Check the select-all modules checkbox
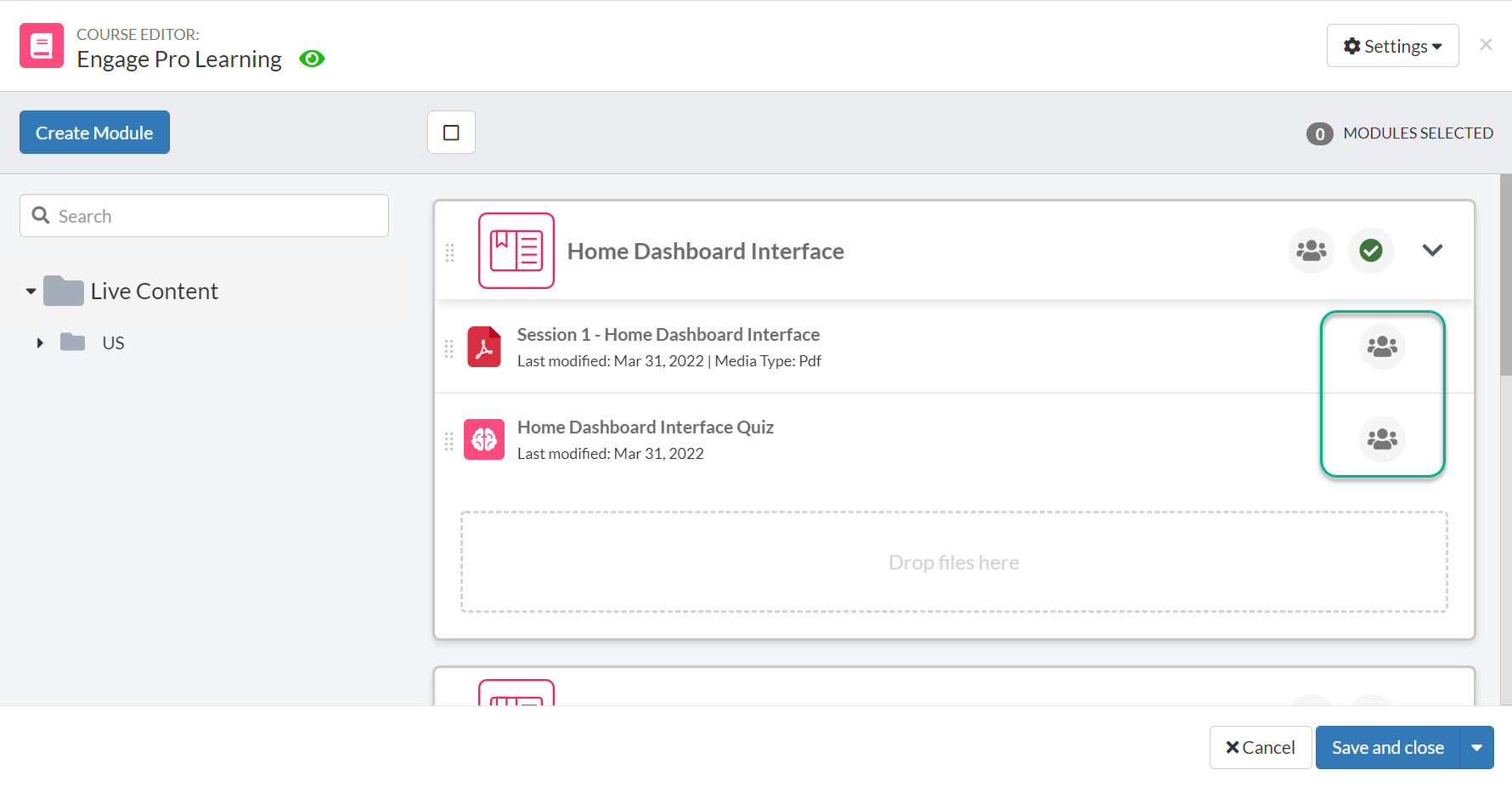The image size is (1512, 787). pos(451,133)
